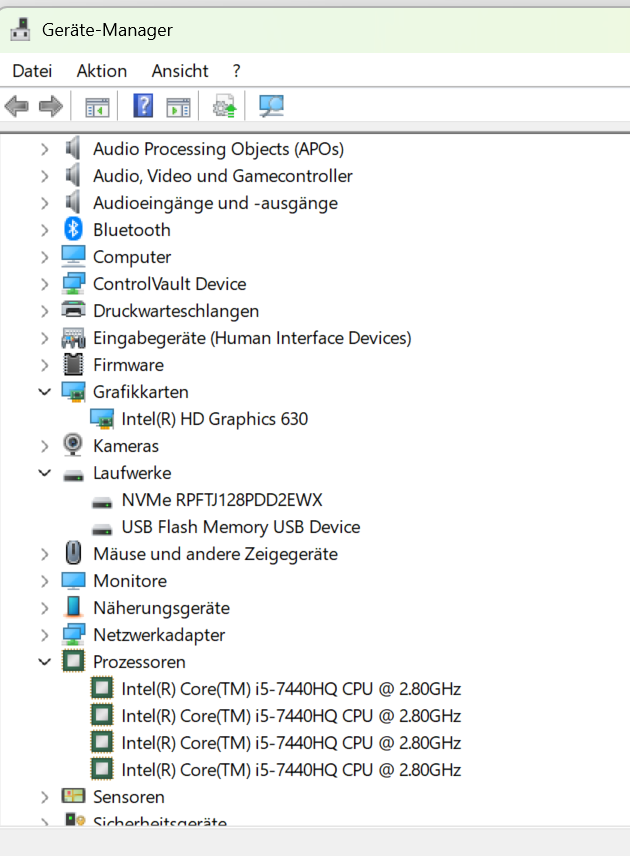Click the Geräte-Manager title bar icon
This screenshot has width=630, height=856.
21,29
